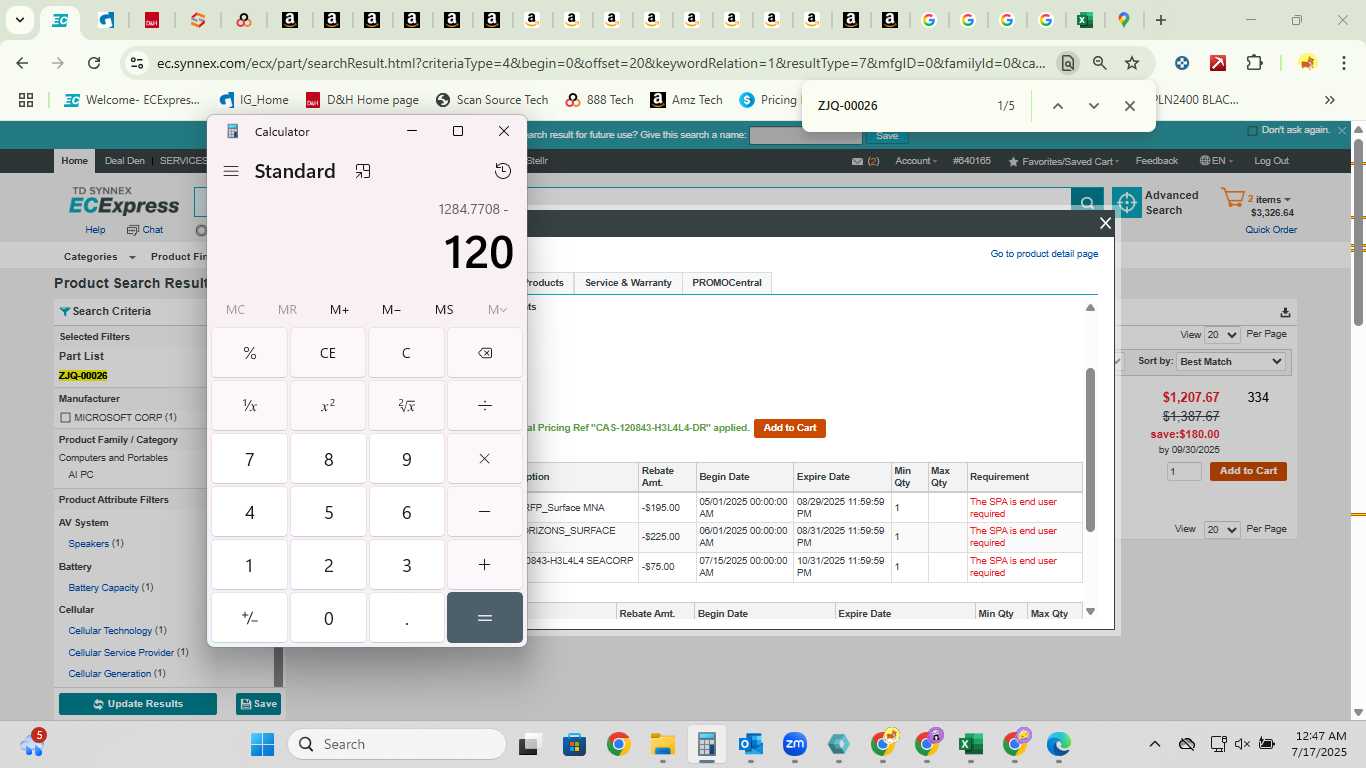Open View per page dropdown above Sort by
The height and width of the screenshot is (768, 1366).
pyautogui.click(x=1222, y=335)
